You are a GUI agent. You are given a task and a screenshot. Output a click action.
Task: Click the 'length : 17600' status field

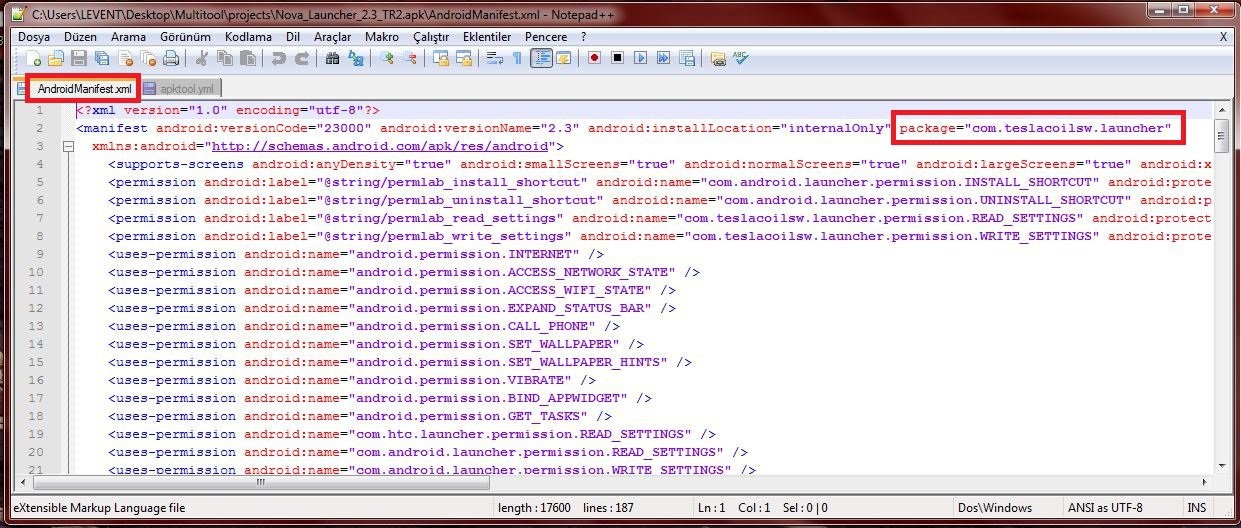[534, 508]
